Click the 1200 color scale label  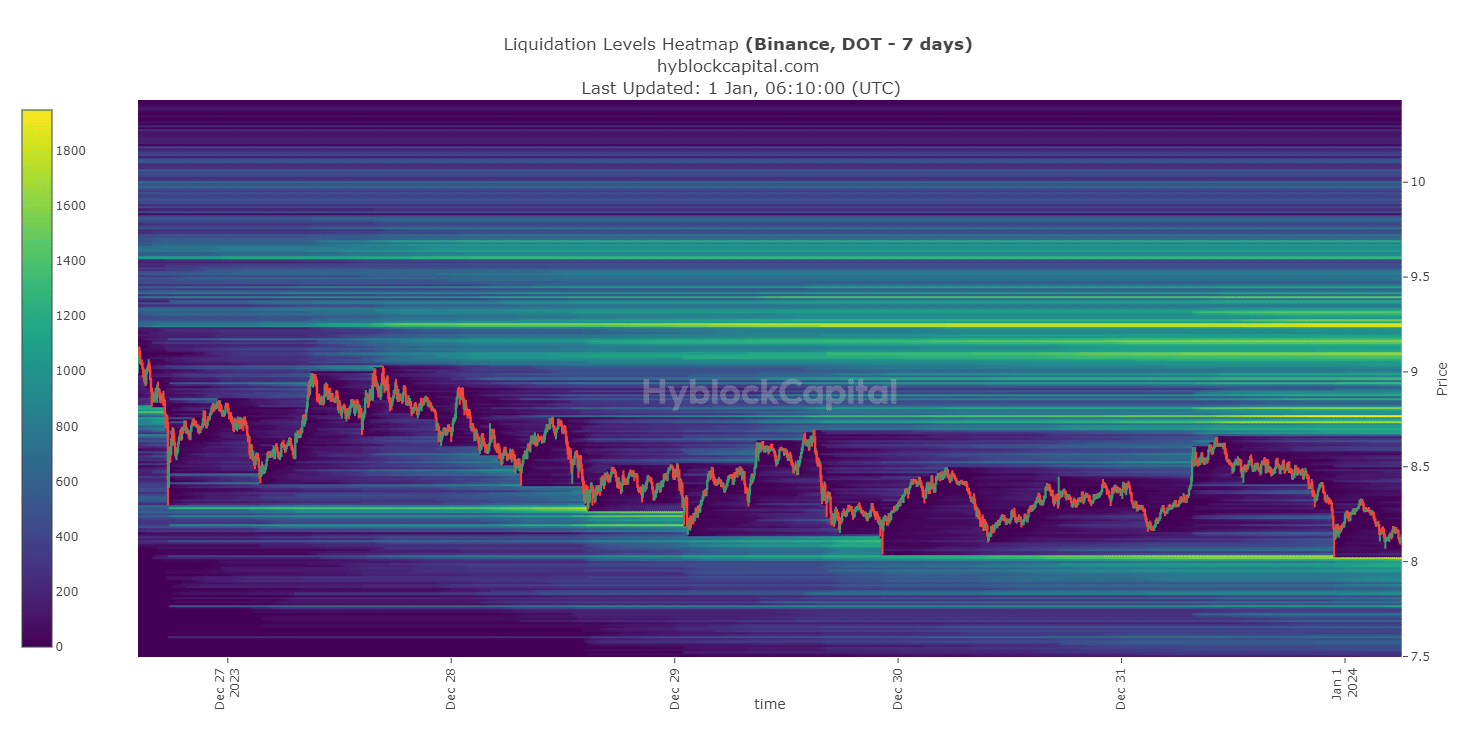[x=71, y=316]
